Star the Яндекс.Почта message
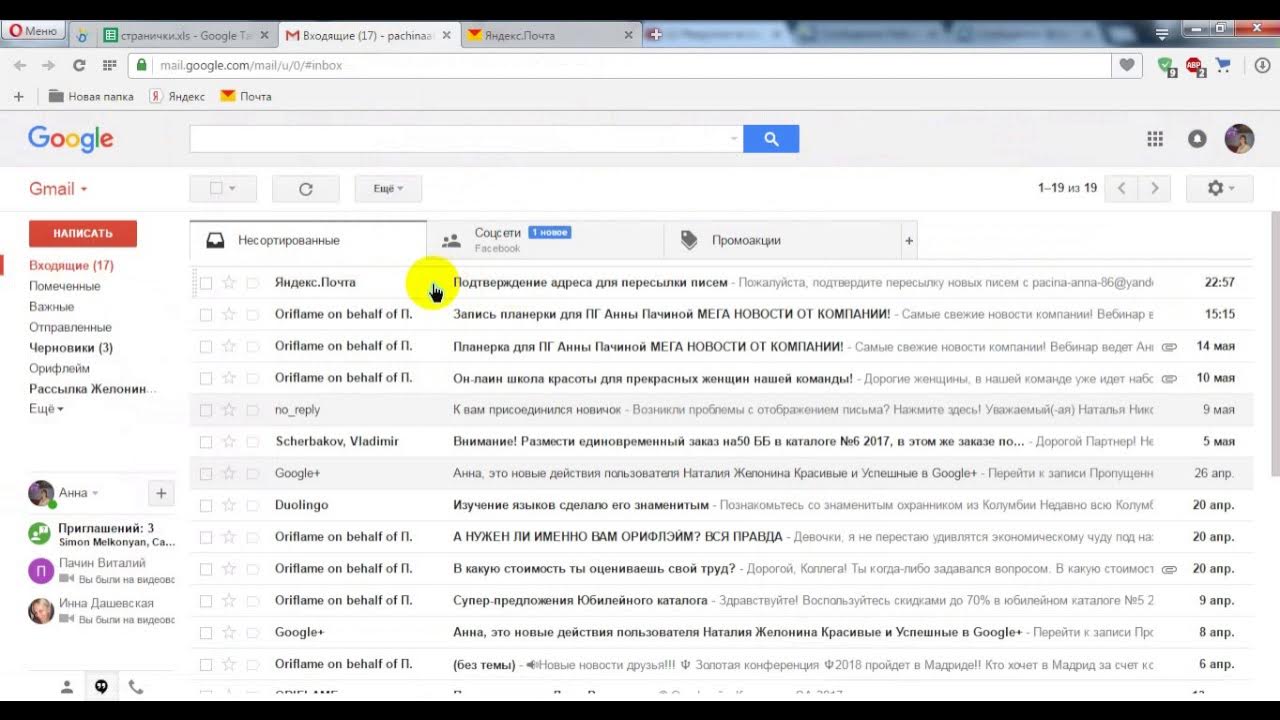 [x=229, y=283]
